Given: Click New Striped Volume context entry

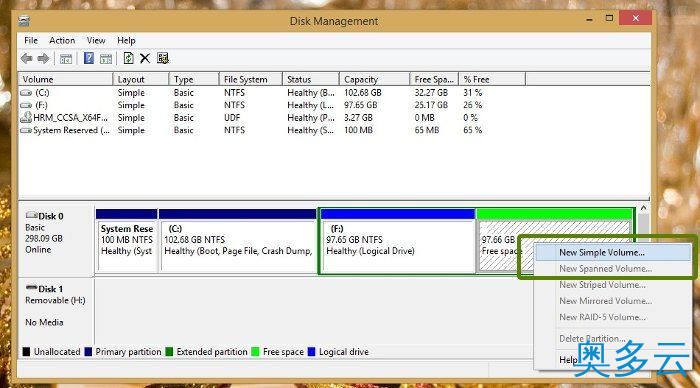Looking at the screenshot, I should coord(612,285).
